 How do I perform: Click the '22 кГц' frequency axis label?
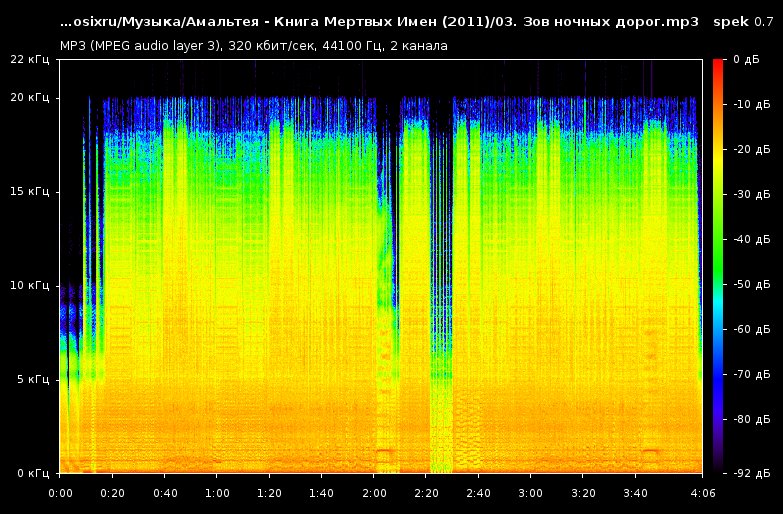29,59
